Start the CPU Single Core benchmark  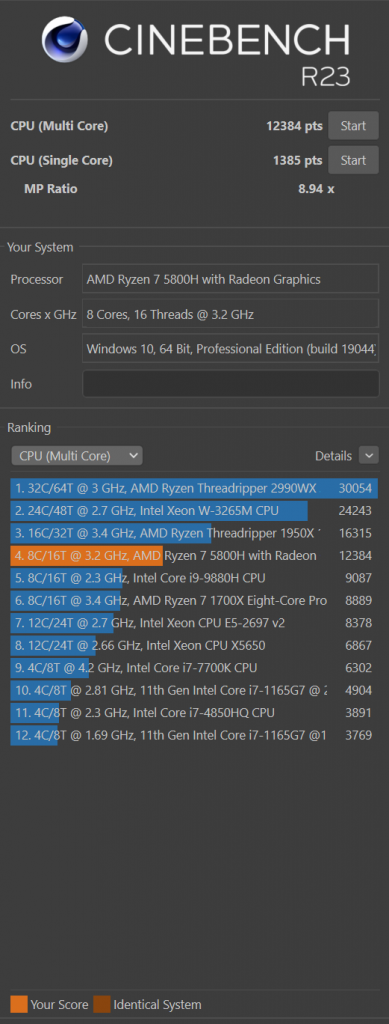pos(353,160)
